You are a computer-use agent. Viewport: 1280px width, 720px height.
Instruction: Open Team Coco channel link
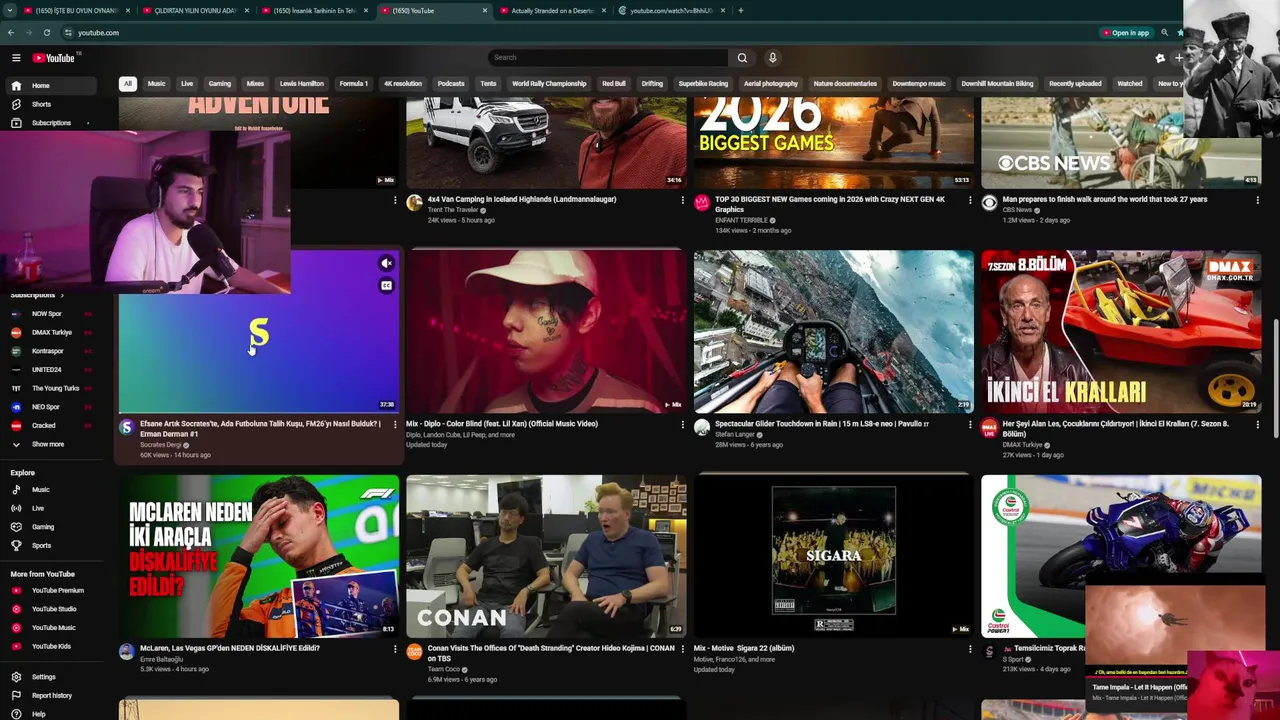pos(444,669)
